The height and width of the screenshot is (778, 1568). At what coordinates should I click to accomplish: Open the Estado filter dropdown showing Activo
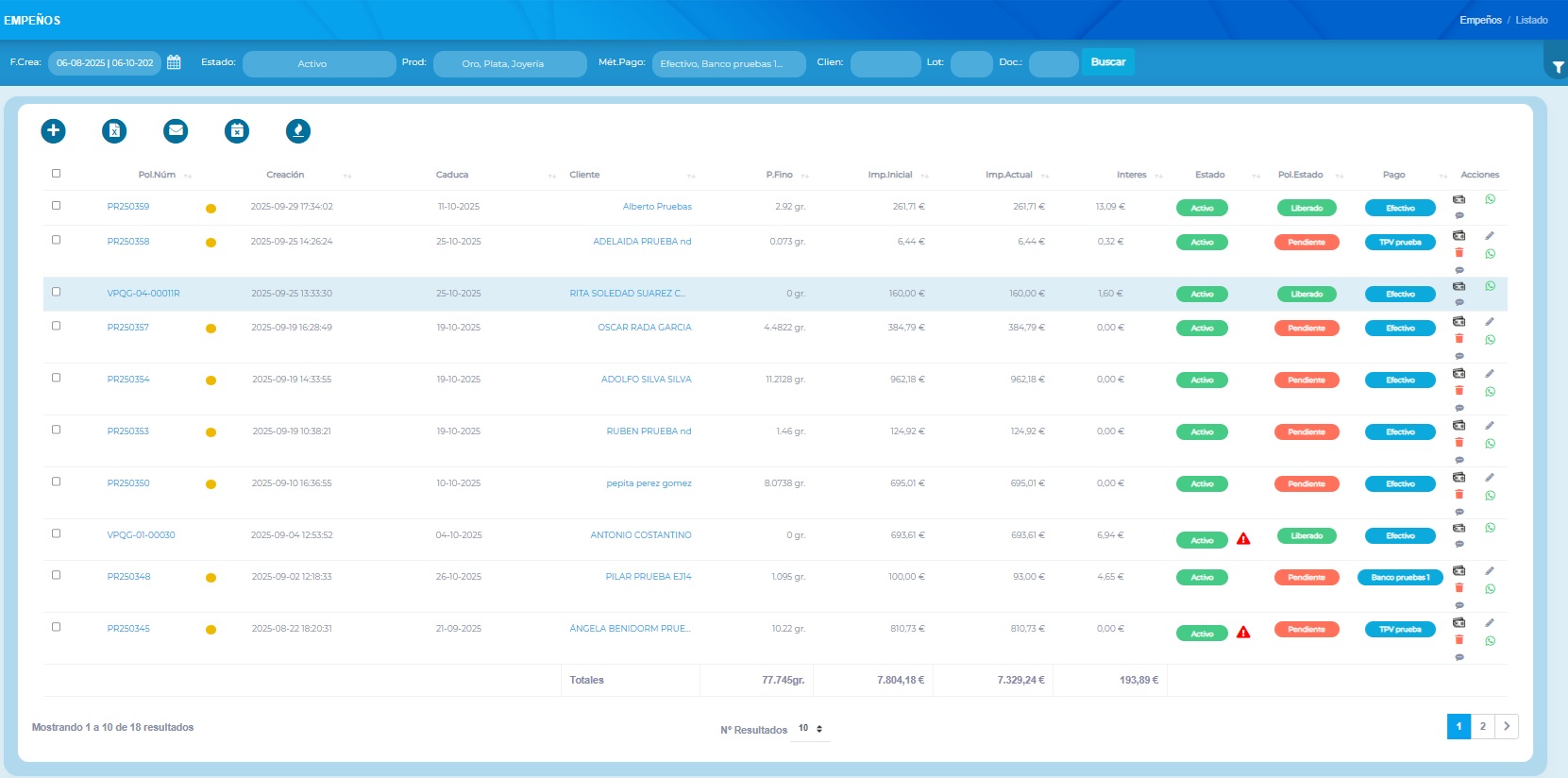pos(319,64)
